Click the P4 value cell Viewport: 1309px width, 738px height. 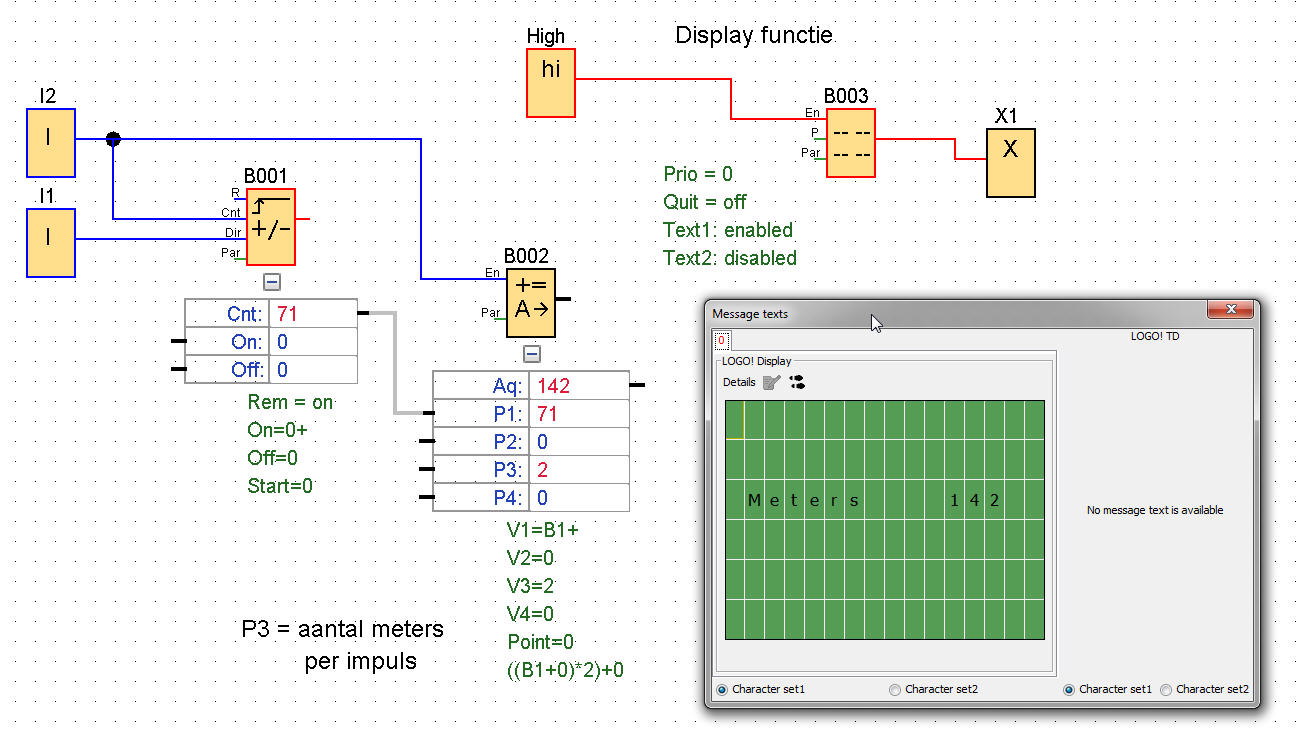[x=581, y=498]
